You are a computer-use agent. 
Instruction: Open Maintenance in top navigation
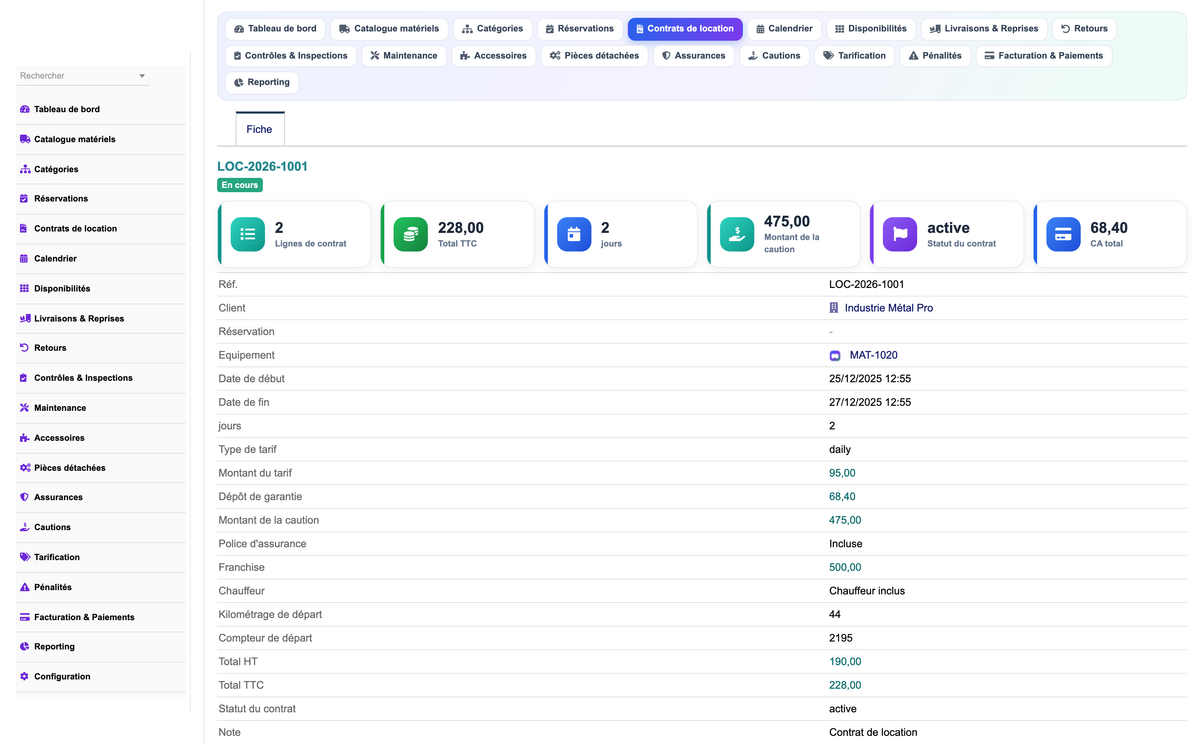404,56
